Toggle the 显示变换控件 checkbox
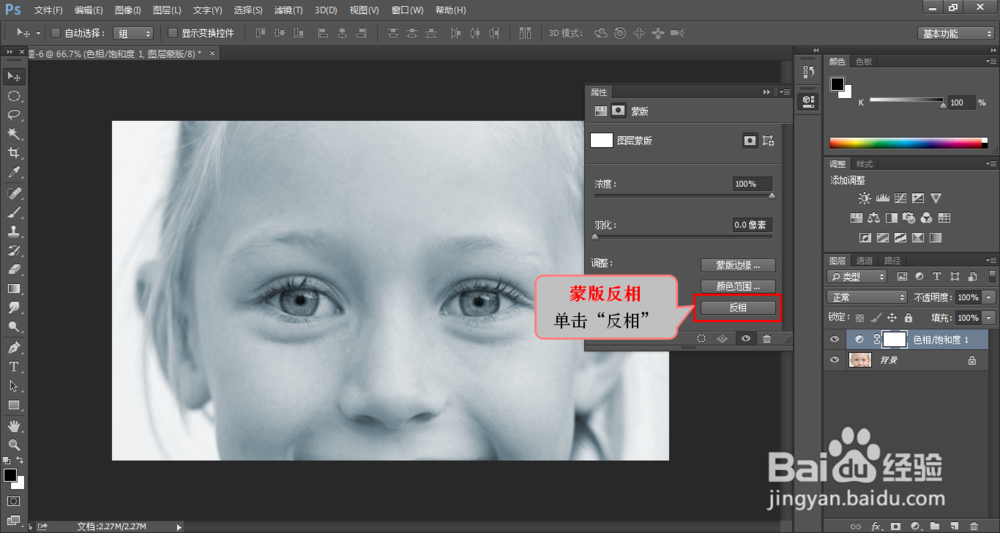The height and width of the screenshot is (533, 1000). click(x=172, y=33)
